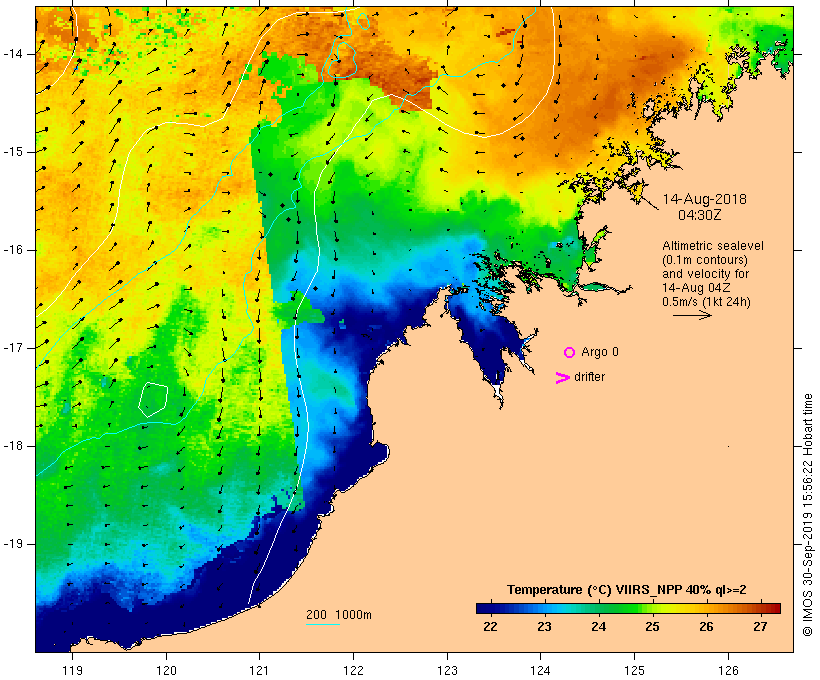Screen dimensions: 820x680
Task: Click the (0.1m contours) text line
Action: tap(704, 260)
